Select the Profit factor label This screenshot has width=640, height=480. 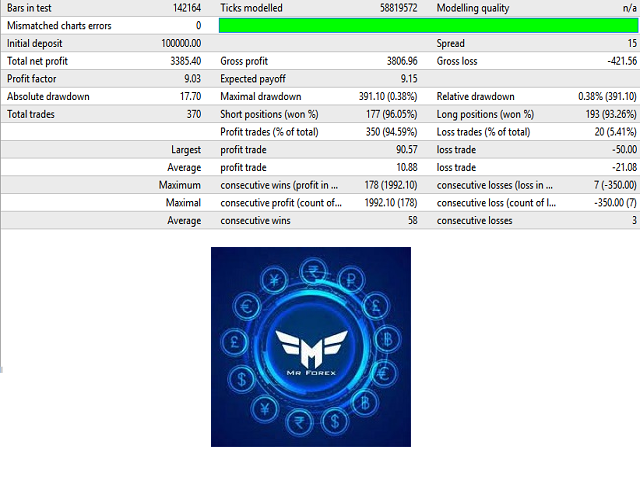31,79
